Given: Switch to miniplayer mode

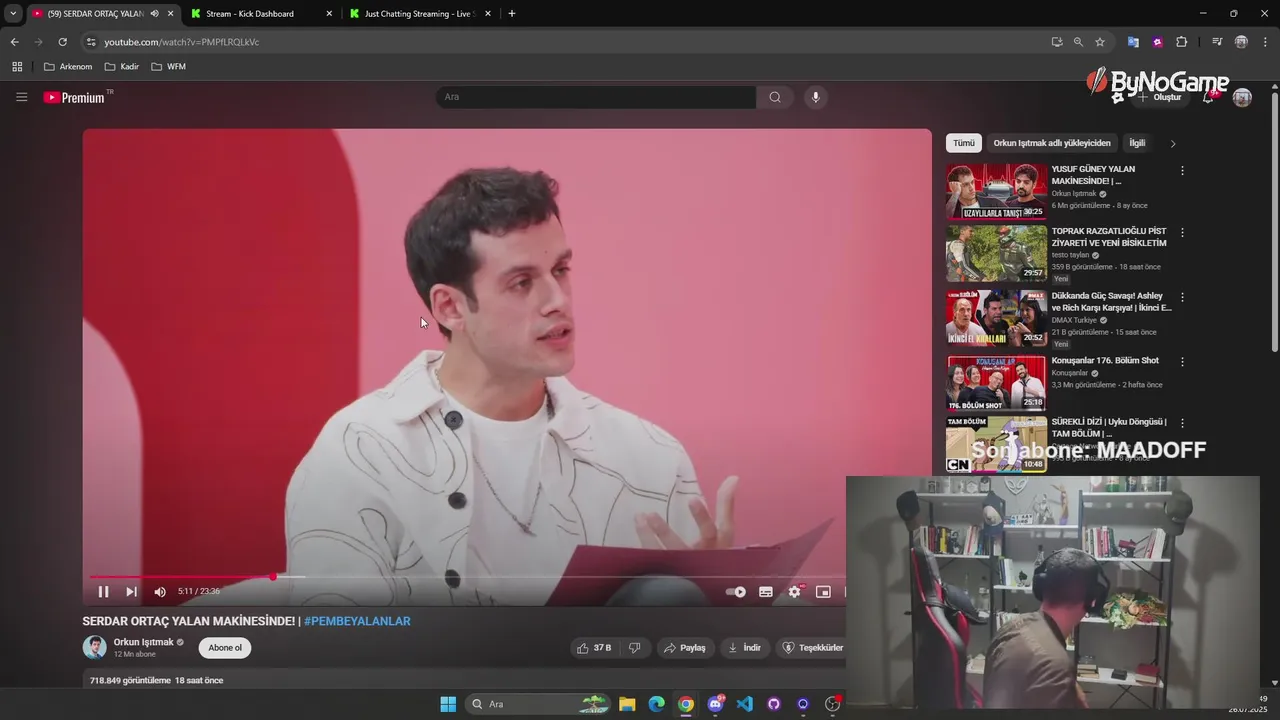Looking at the screenshot, I should pyautogui.click(x=823, y=592).
